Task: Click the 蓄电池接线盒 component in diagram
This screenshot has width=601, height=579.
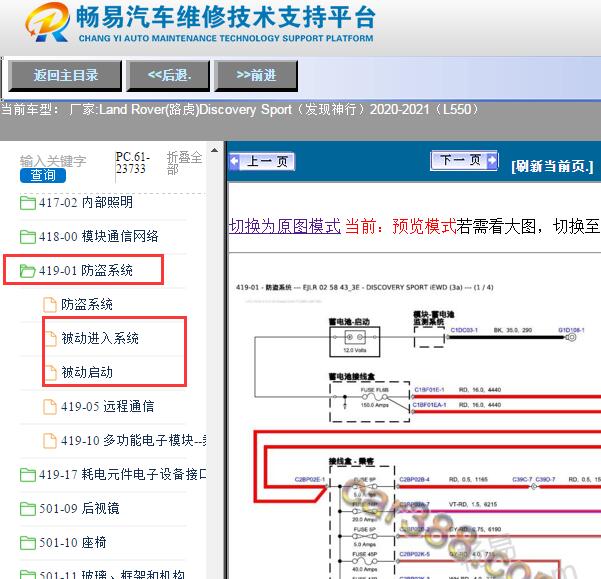Action: click(x=369, y=402)
